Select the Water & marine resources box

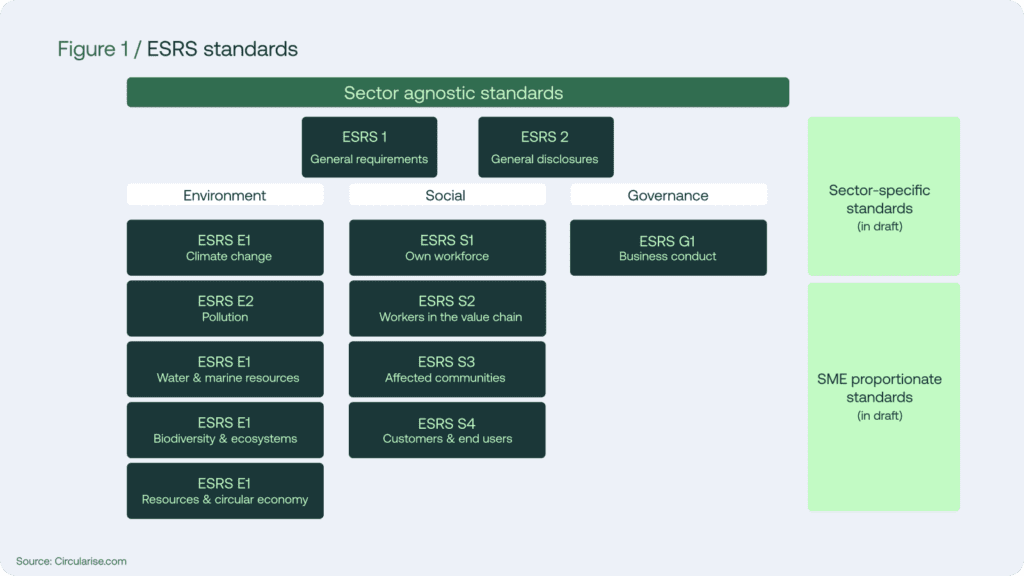225,369
